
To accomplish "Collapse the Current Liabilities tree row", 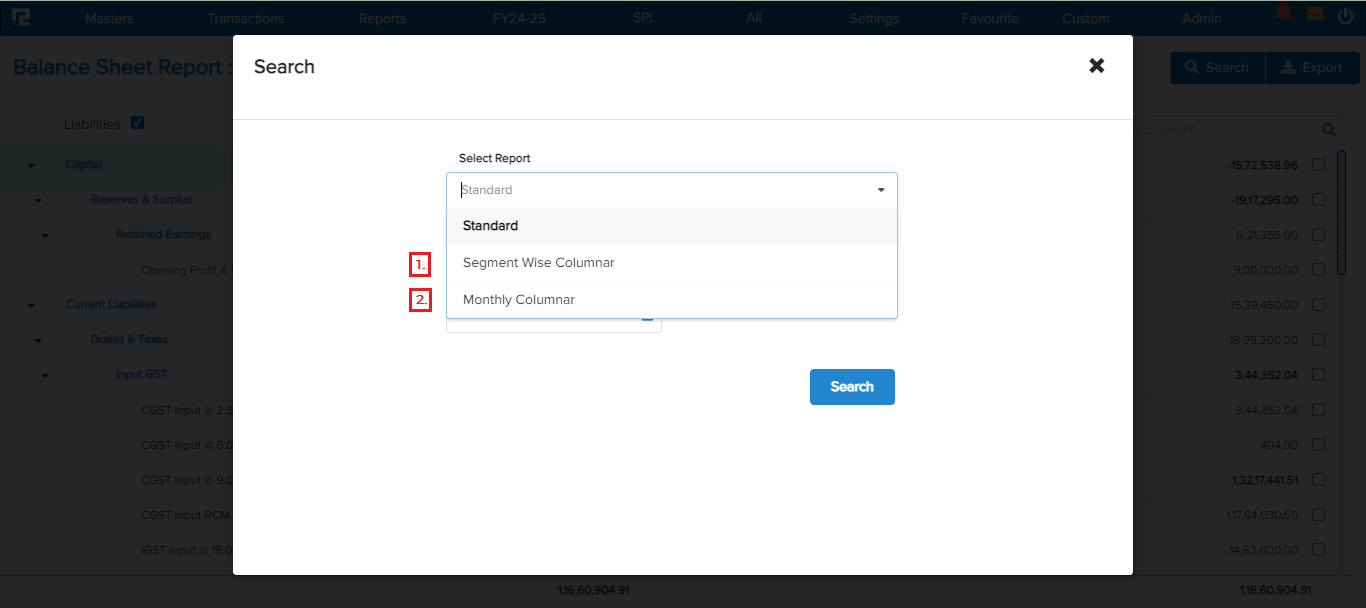I will point(30,305).
